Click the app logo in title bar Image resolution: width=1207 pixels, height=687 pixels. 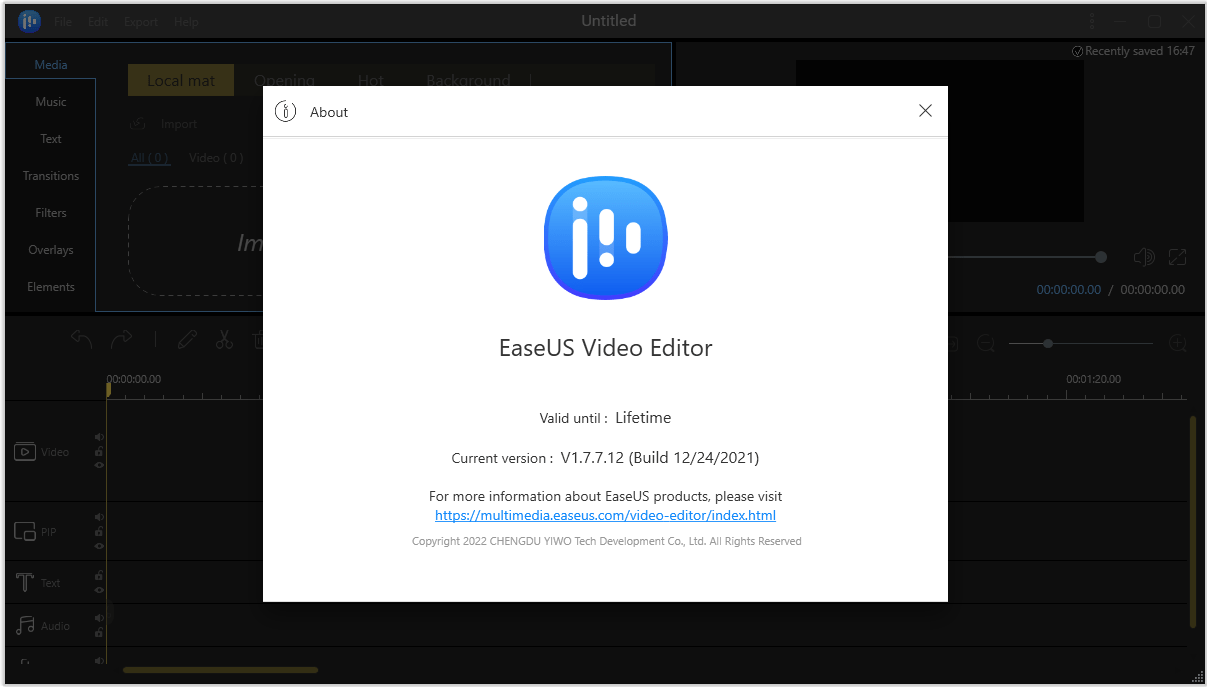(x=29, y=21)
